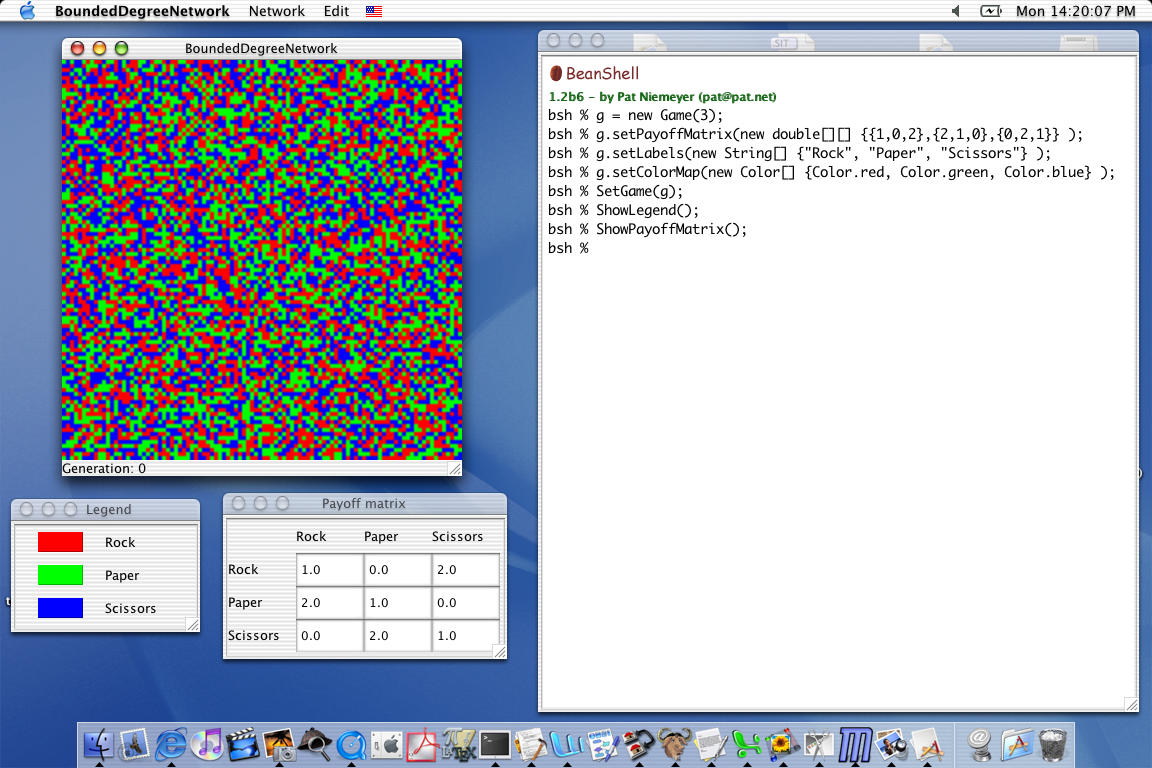Open the Network menu
Viewport: 1152px width, 768px height.
[x=276, y=11]
